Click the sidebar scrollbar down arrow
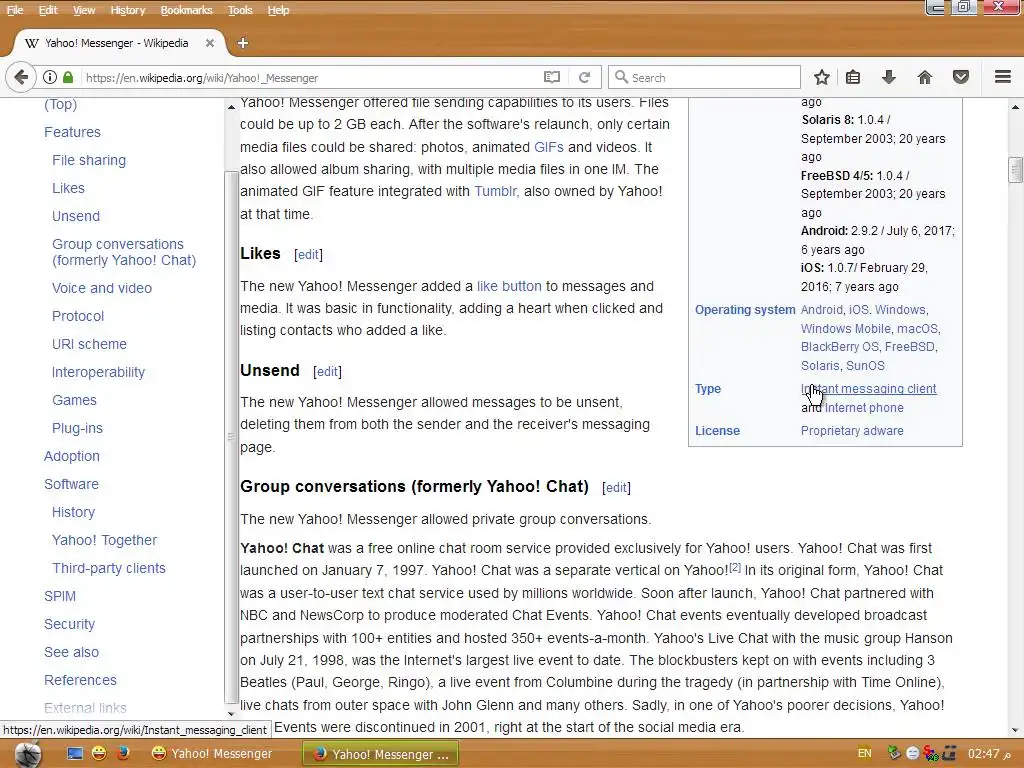This screenshot has height=768, width=1024. coord(231,714)
